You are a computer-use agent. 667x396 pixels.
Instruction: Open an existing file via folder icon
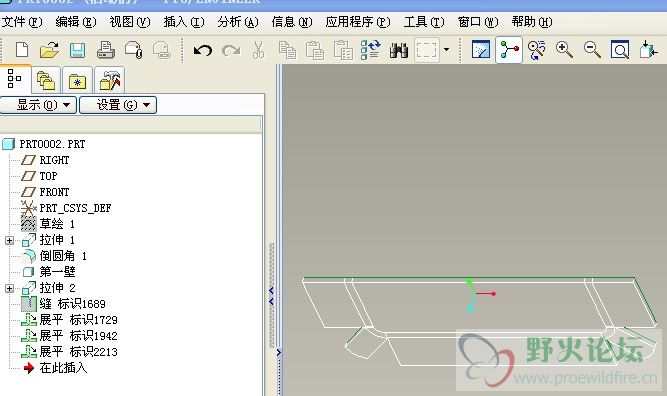[x=49, y=50]
